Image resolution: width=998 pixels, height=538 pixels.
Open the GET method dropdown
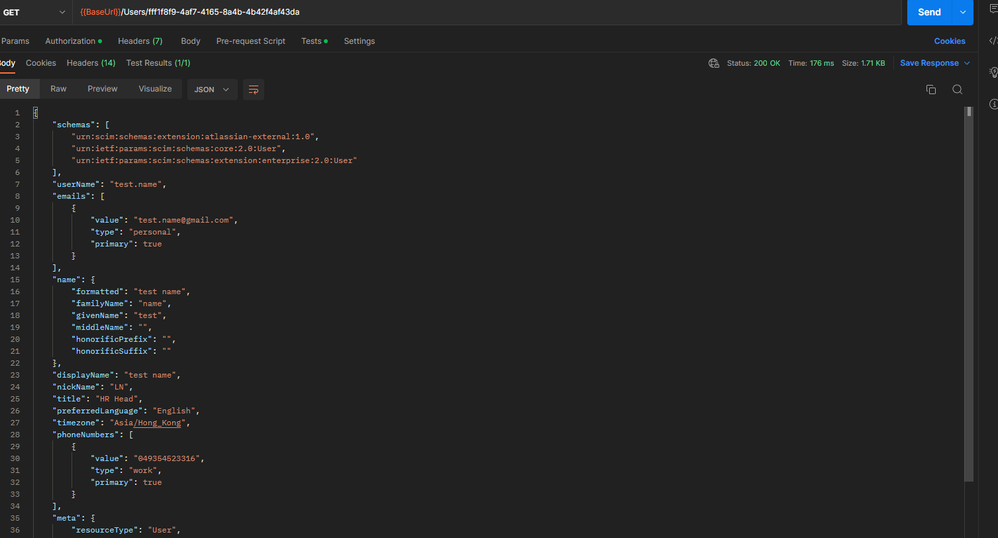click(34, 12)
